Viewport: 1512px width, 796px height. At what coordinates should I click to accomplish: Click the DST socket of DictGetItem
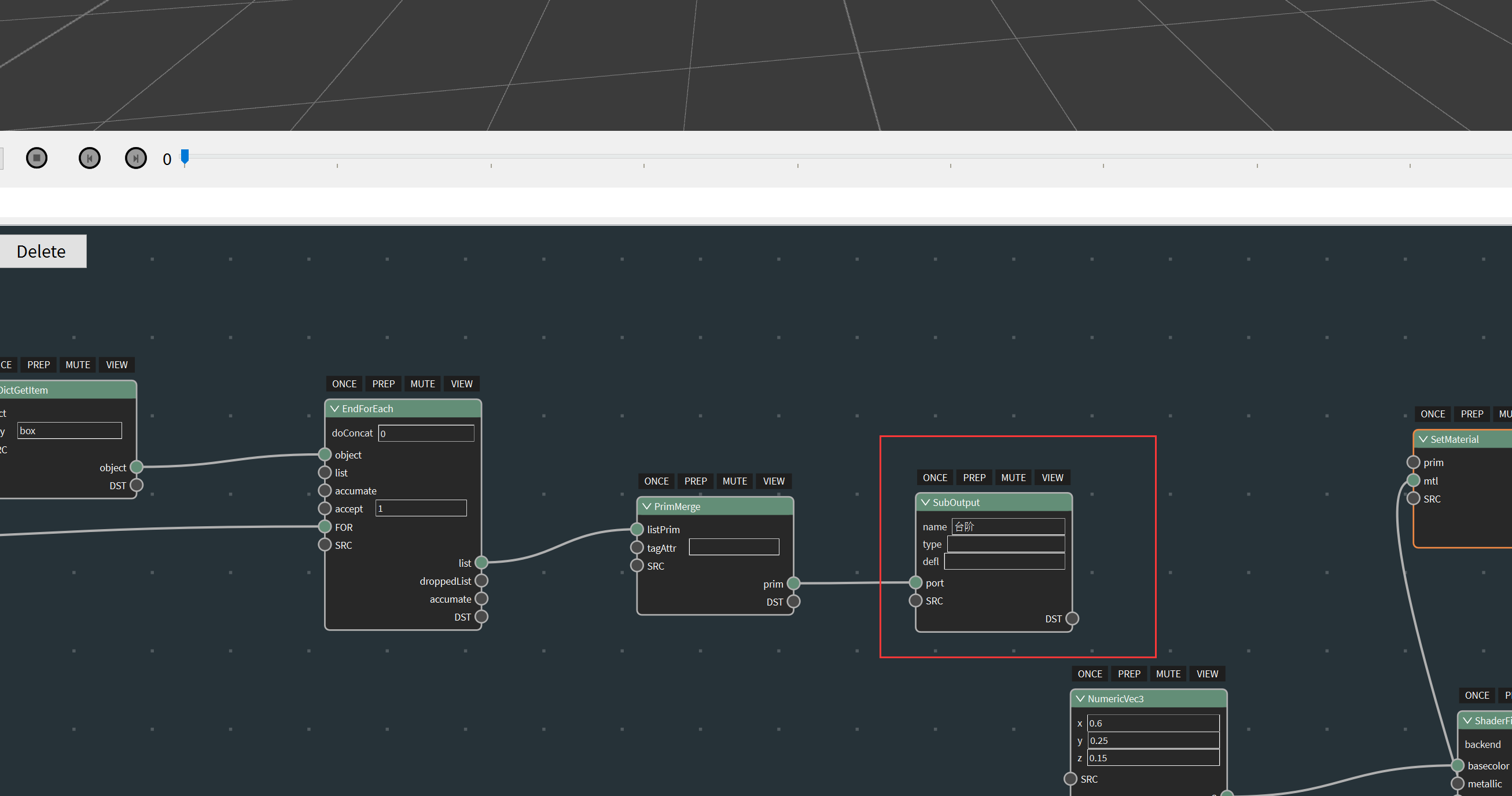136,486
